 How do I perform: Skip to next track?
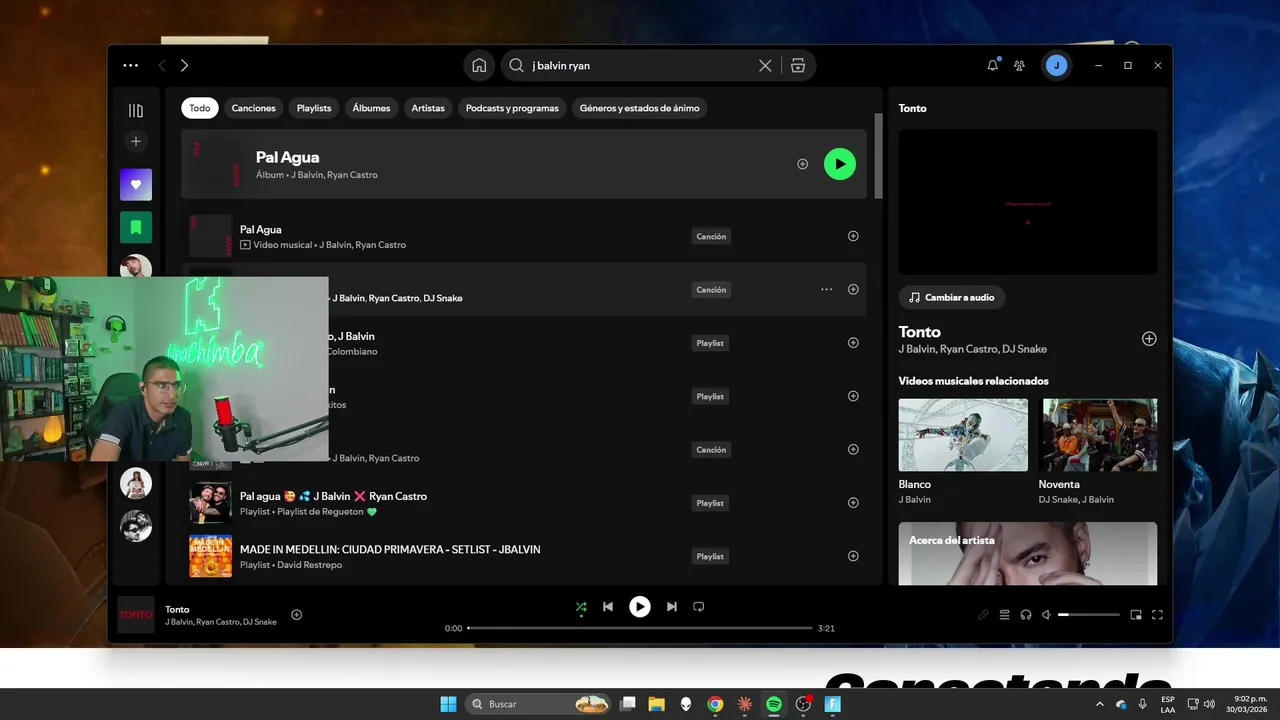[672, 607]
